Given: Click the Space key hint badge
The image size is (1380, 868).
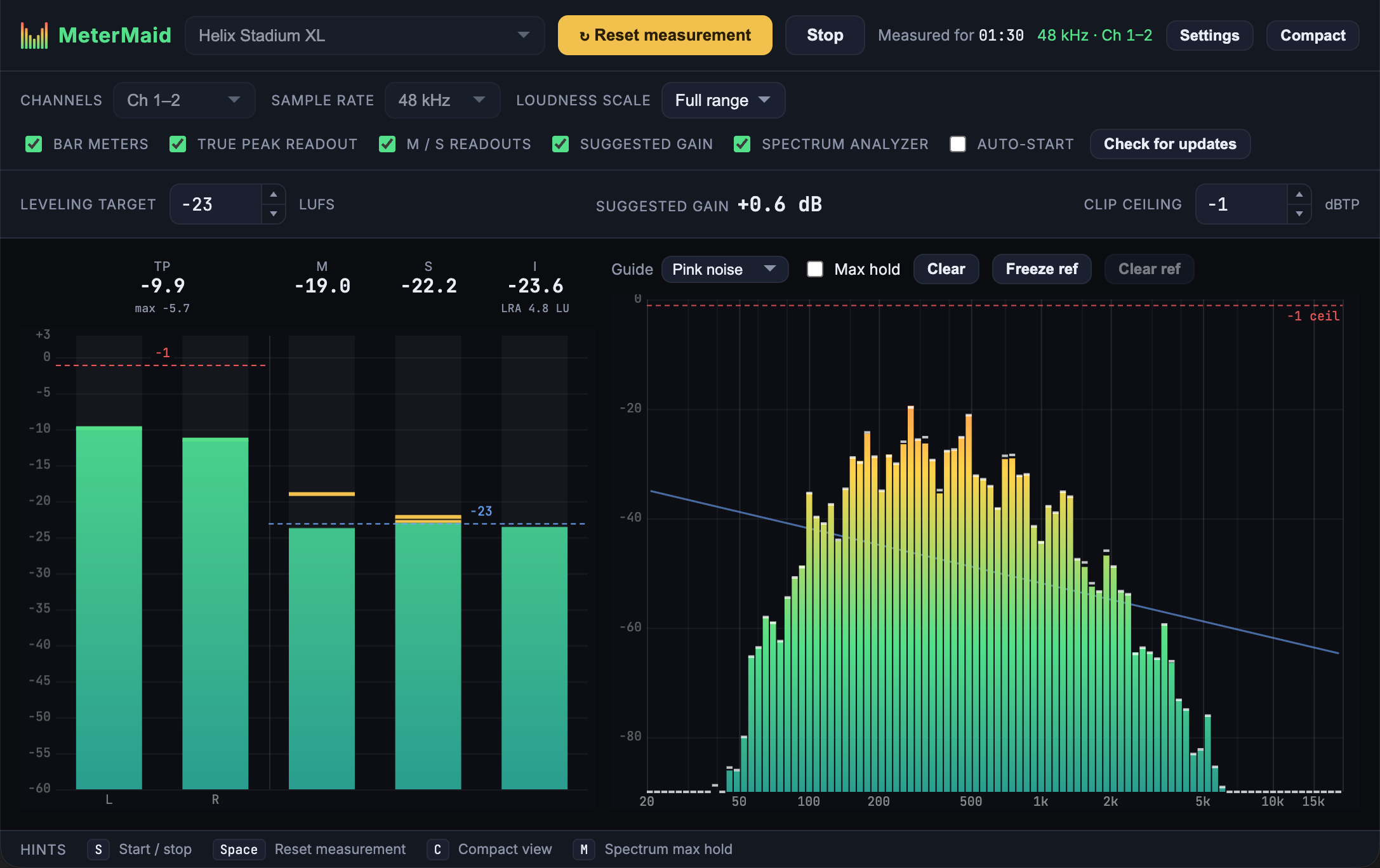Looking at the screenshot, I should [x=239, y=850].
